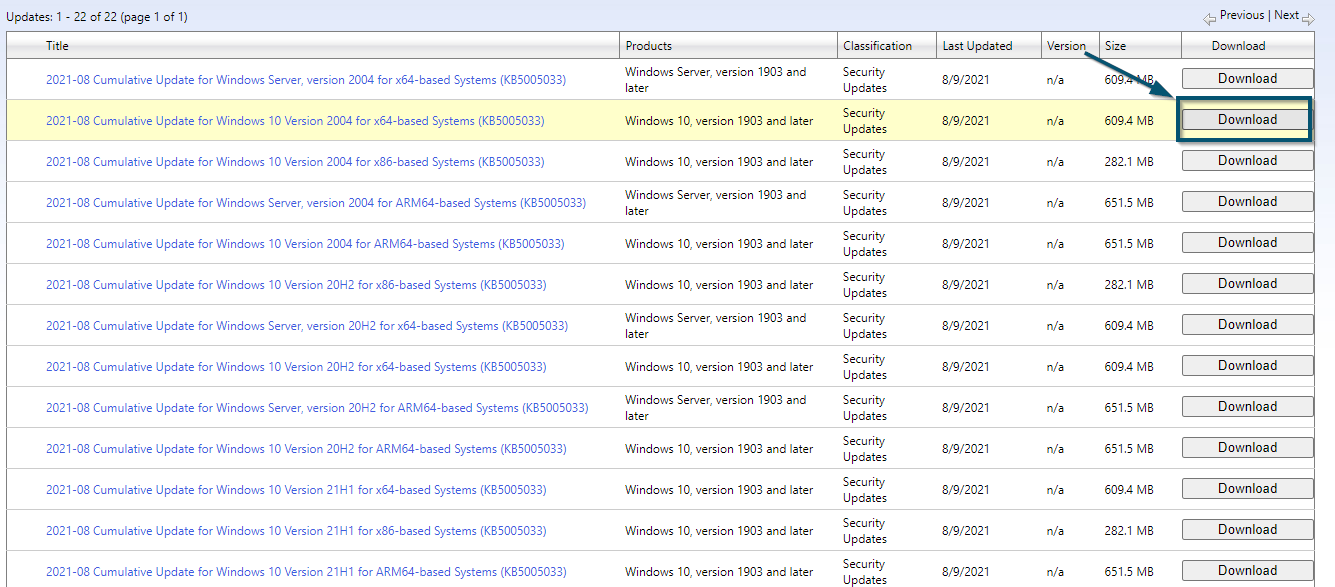
Task: Sort results by the Title column header
Action: tap(57, 46)
